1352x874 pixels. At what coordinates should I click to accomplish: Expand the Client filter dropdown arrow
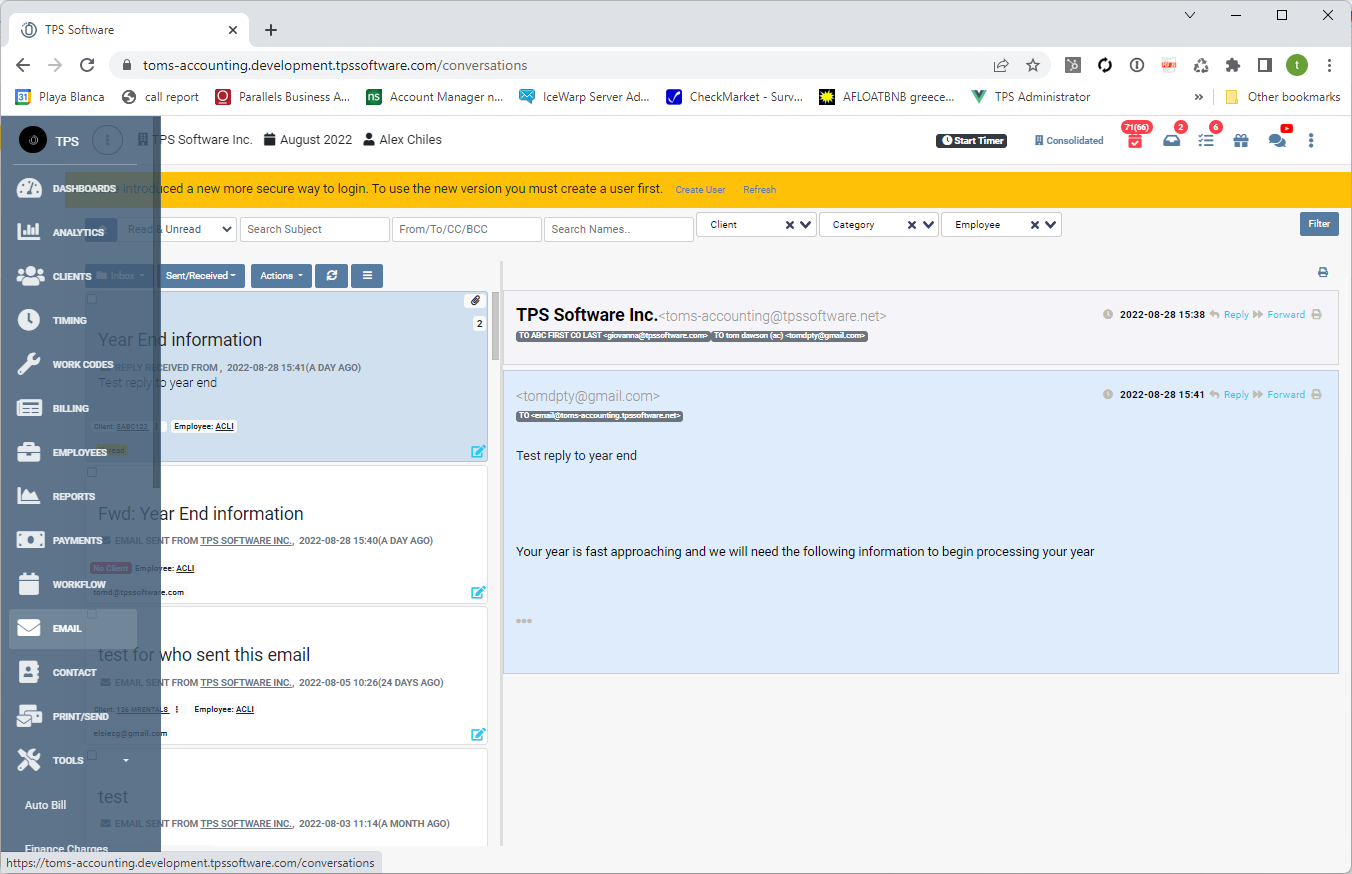[x=807, y=225]
